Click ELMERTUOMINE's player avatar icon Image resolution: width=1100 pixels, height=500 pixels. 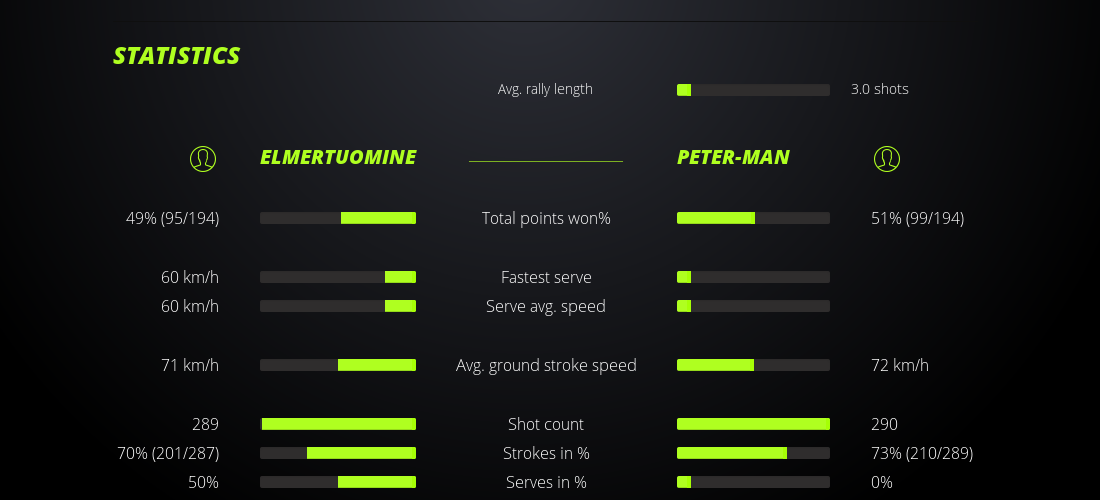pos(203,158)
